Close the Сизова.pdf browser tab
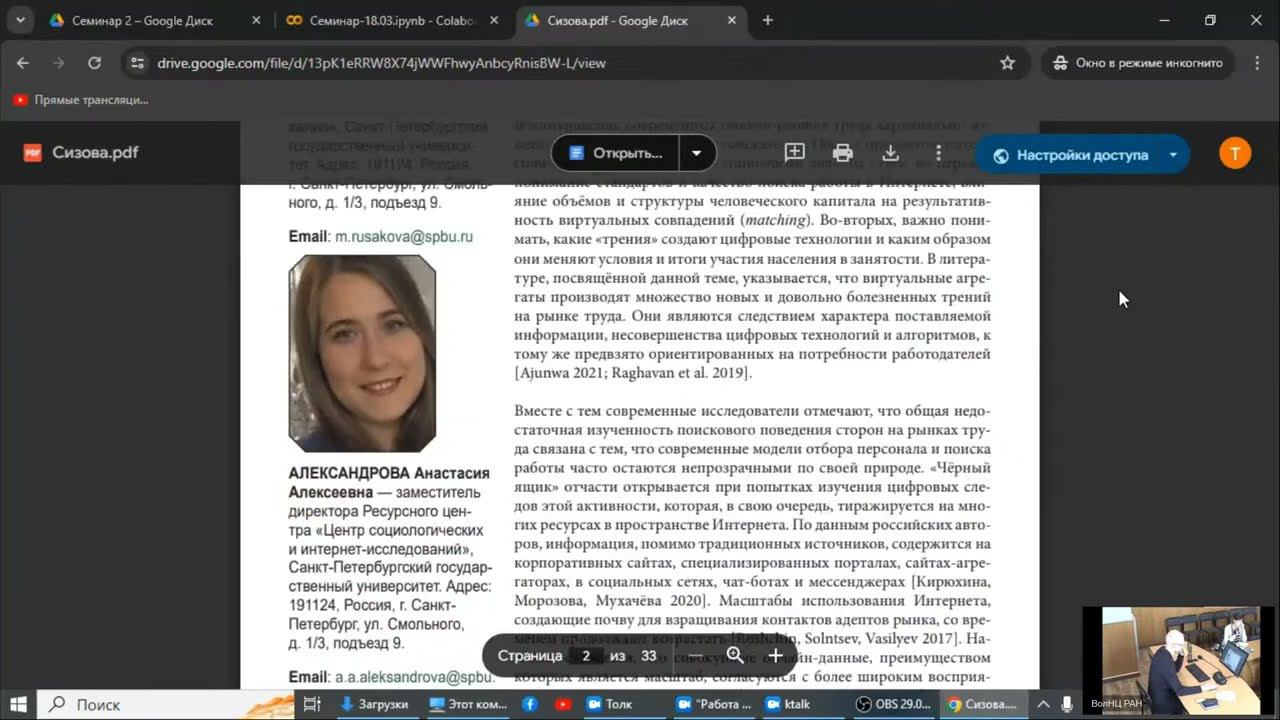The image size is (1280, 720). [732, 20]
